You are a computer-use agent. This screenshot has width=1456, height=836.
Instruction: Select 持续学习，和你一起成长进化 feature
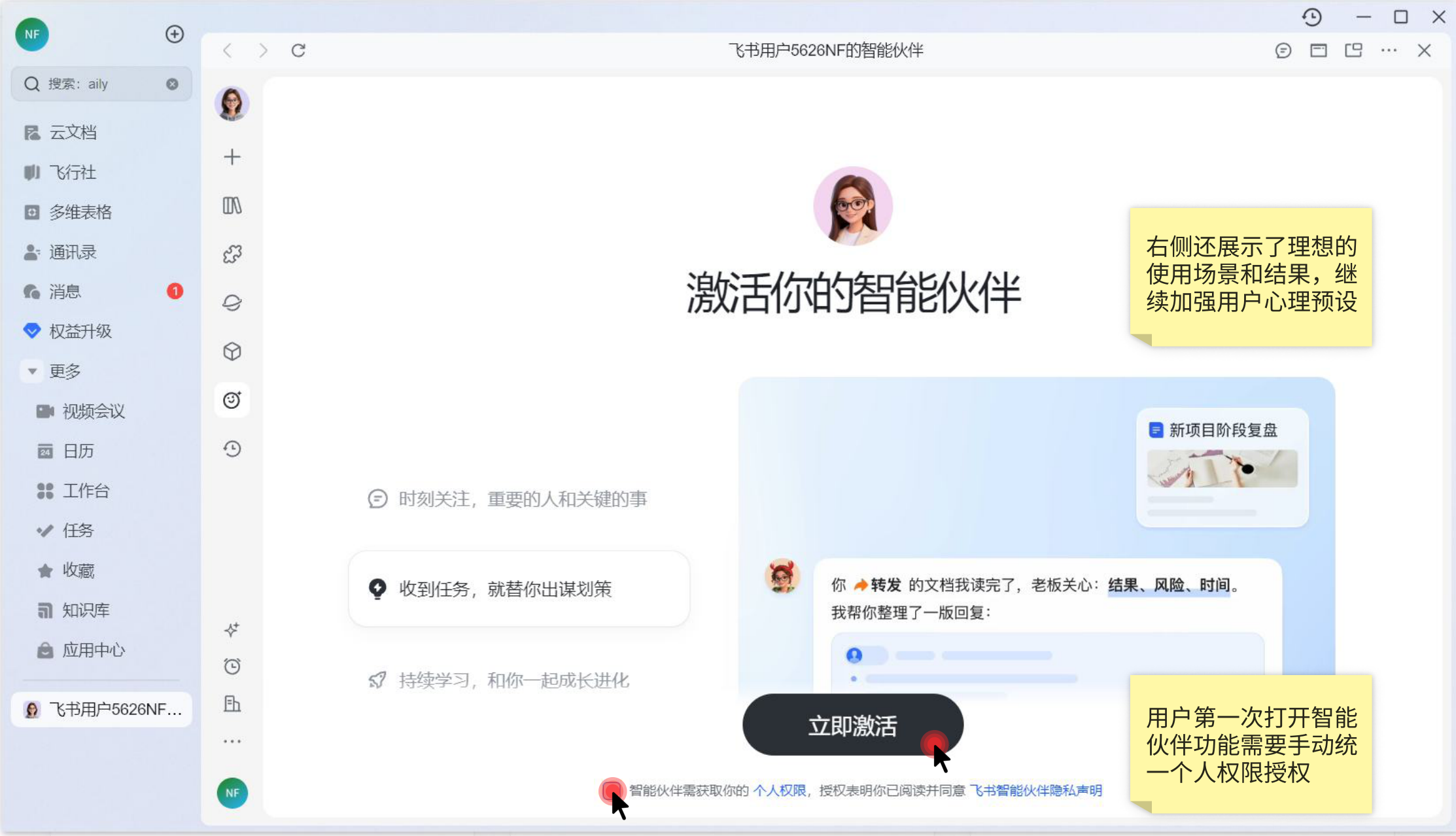click(x=498, y=680)
